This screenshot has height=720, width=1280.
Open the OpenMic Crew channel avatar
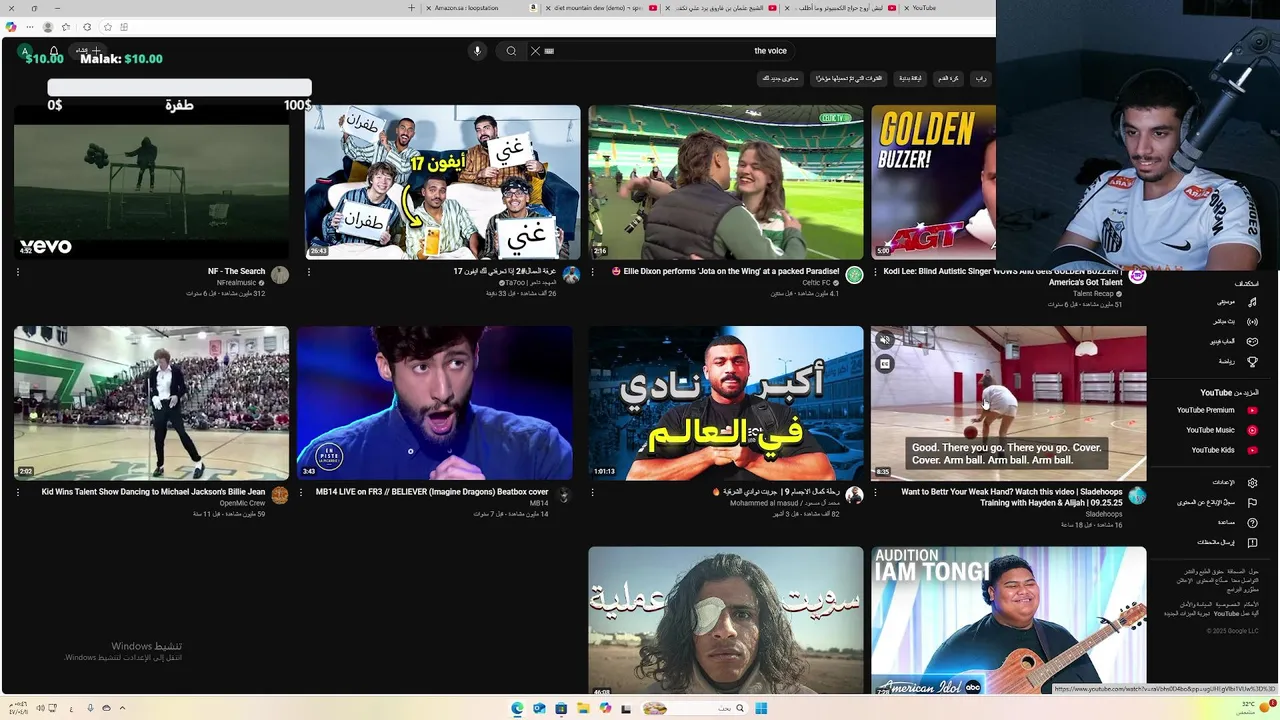click(280, 495)
